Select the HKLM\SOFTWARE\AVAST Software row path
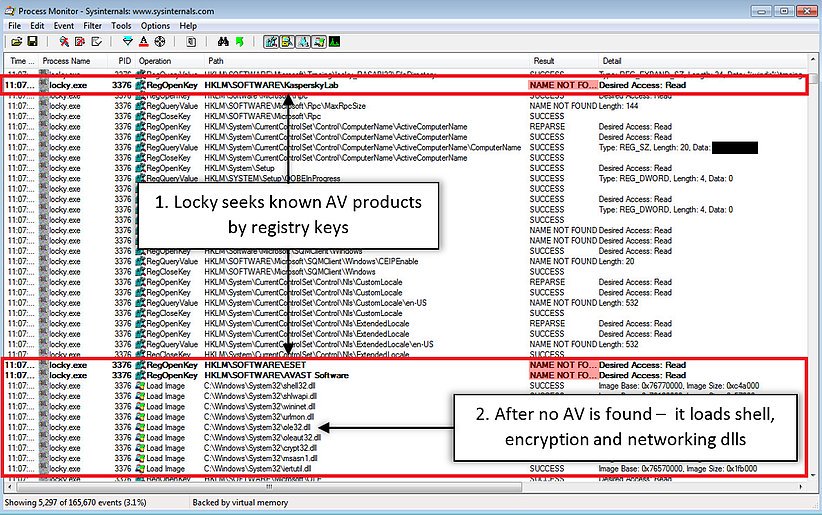 click(x=276, y=375)
